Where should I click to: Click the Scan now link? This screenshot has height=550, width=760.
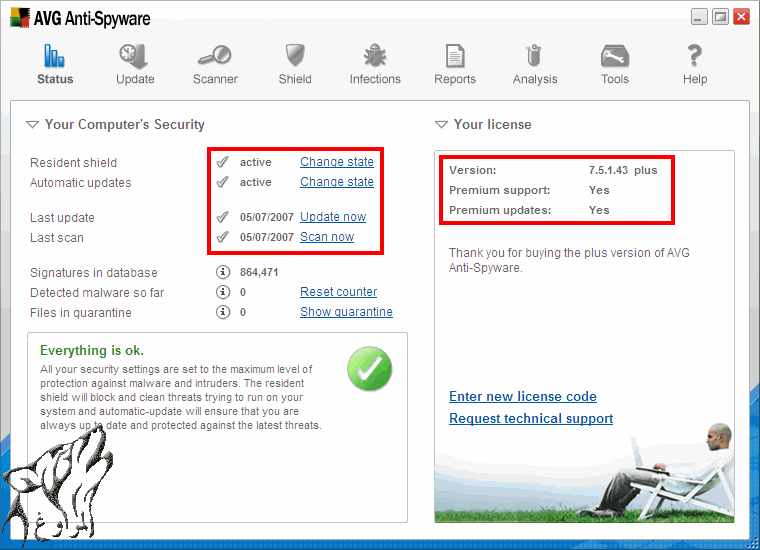(327, 237)
